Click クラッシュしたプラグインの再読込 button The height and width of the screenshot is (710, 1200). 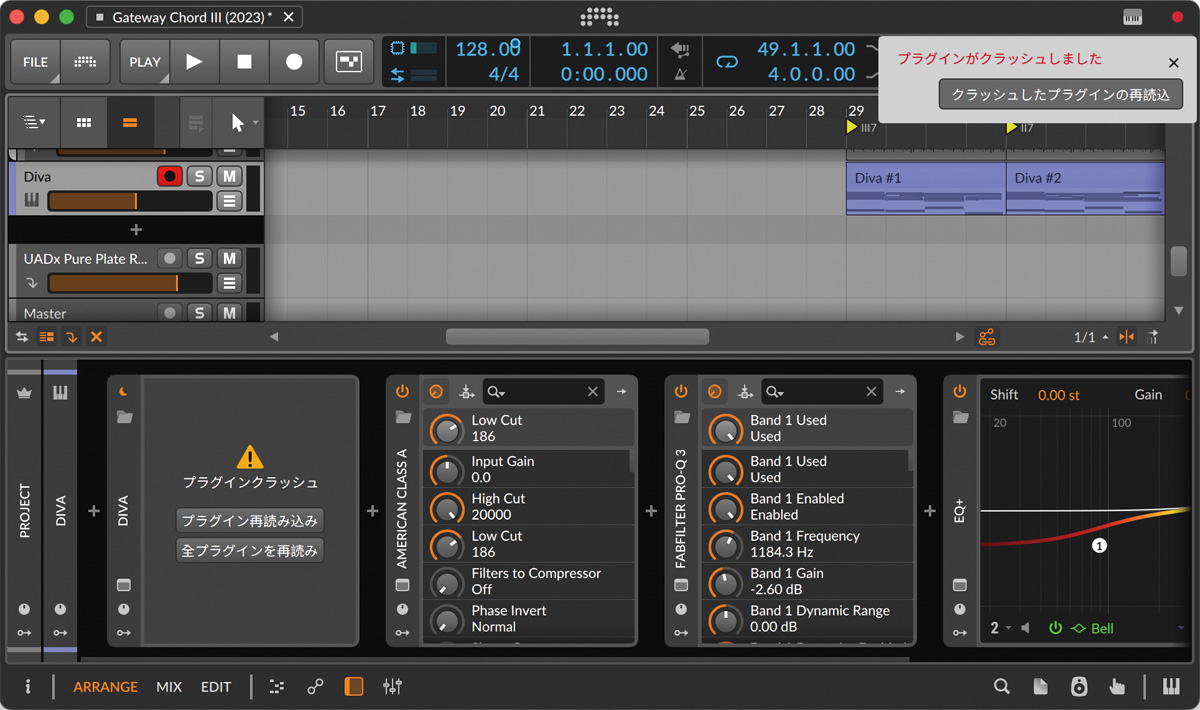pyautogui.click(x=1061, y=94)
